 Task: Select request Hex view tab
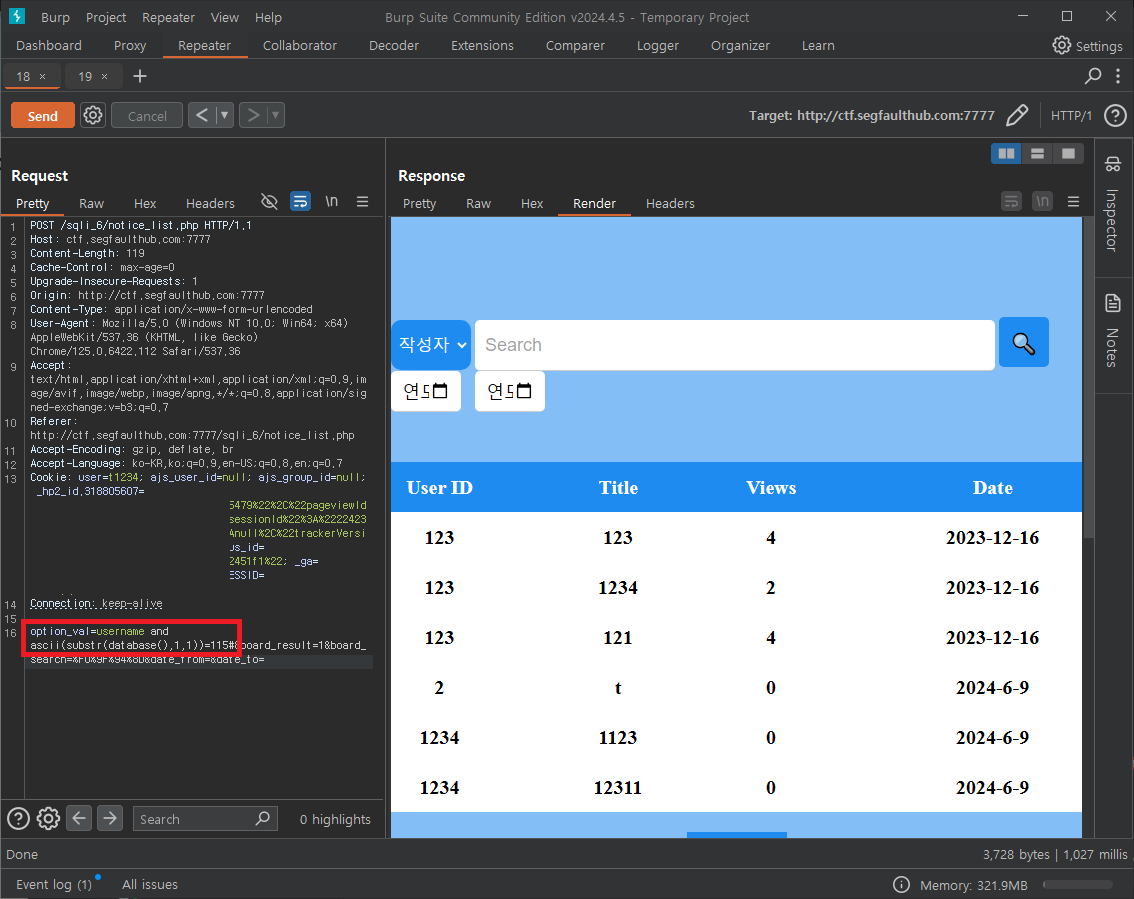(145, 204)
